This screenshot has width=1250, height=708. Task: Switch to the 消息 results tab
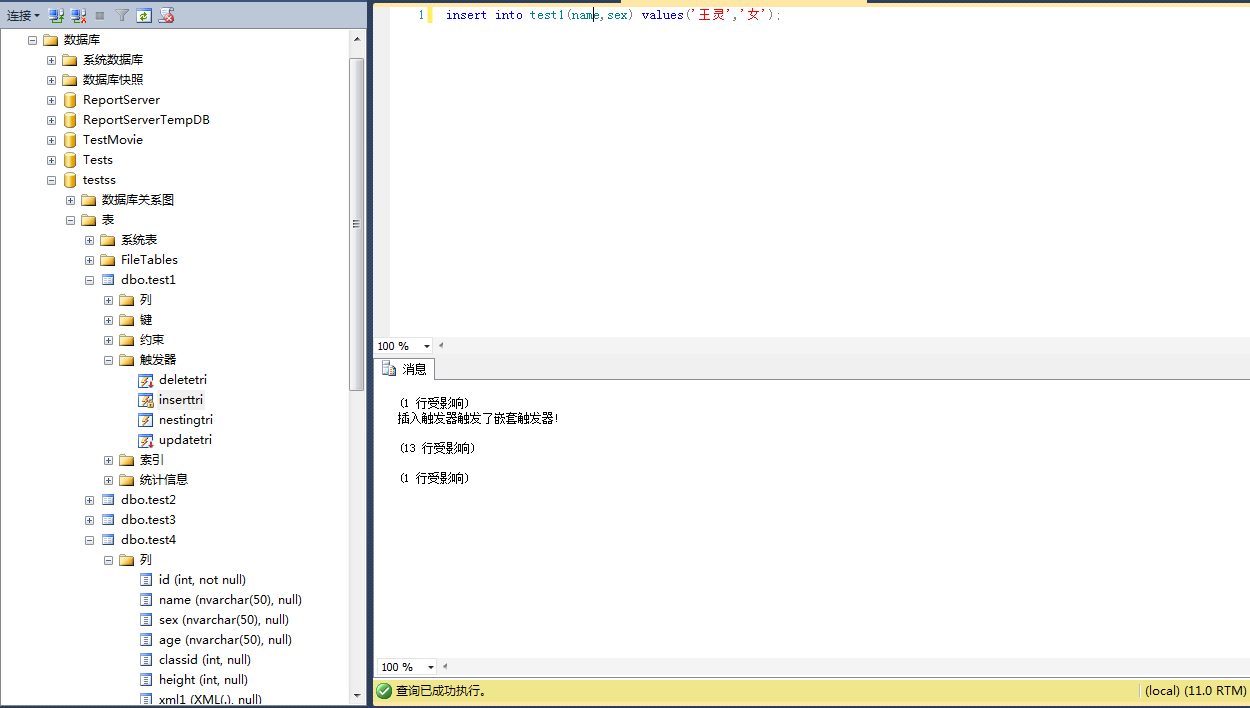coord(405,369)
